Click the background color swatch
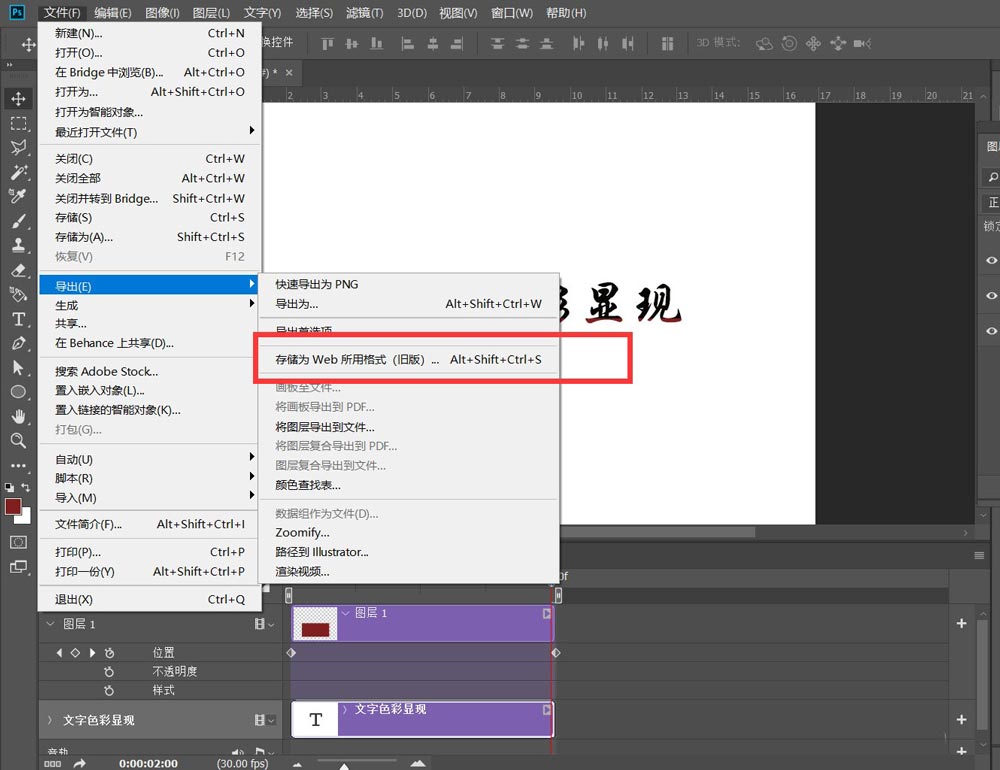Screen dimensions: 1000x770 pyautogui.click(x=25, y=517)
